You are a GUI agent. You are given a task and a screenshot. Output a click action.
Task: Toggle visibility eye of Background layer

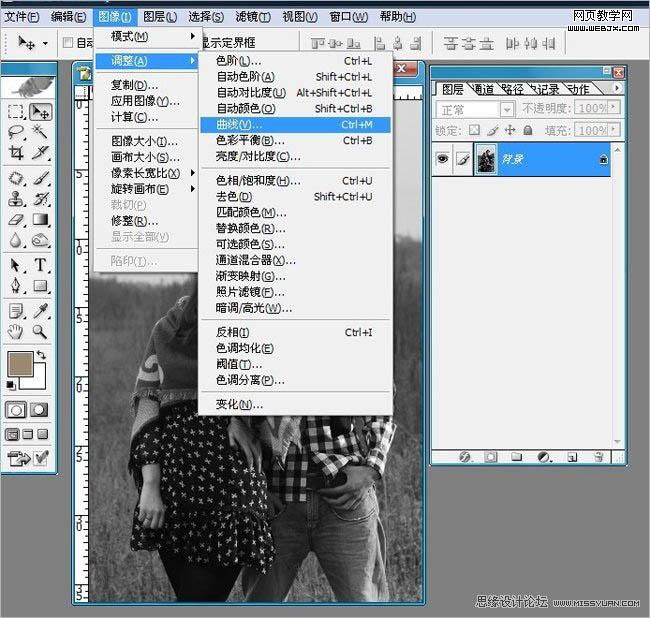(x=442, y=159)
